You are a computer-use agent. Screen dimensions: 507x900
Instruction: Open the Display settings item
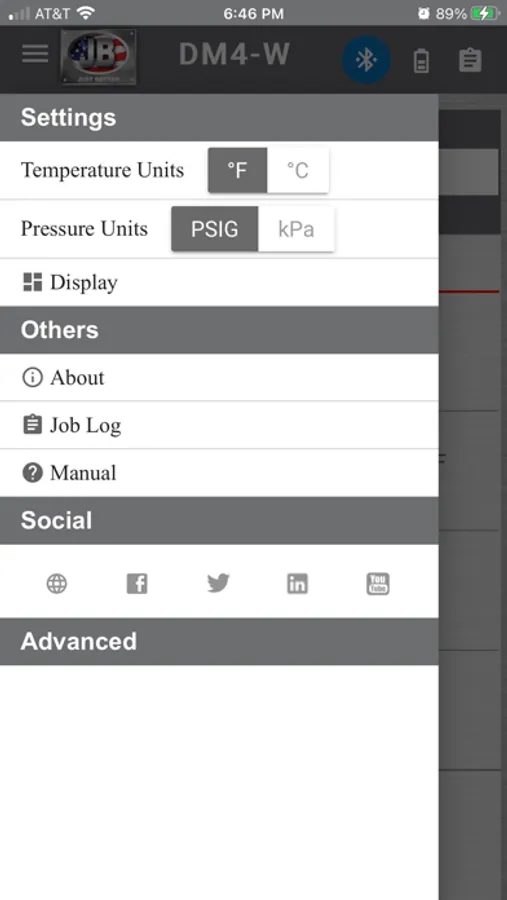click(x=219, y=282)
